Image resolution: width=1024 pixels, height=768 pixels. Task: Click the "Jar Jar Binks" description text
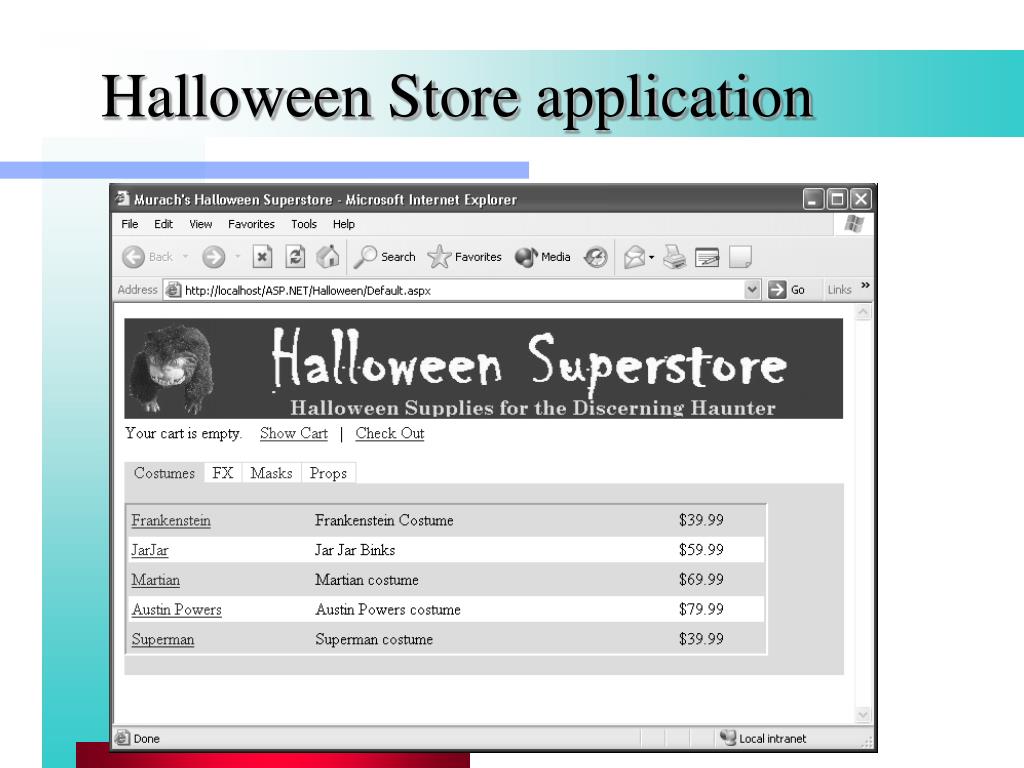(355, 550)
